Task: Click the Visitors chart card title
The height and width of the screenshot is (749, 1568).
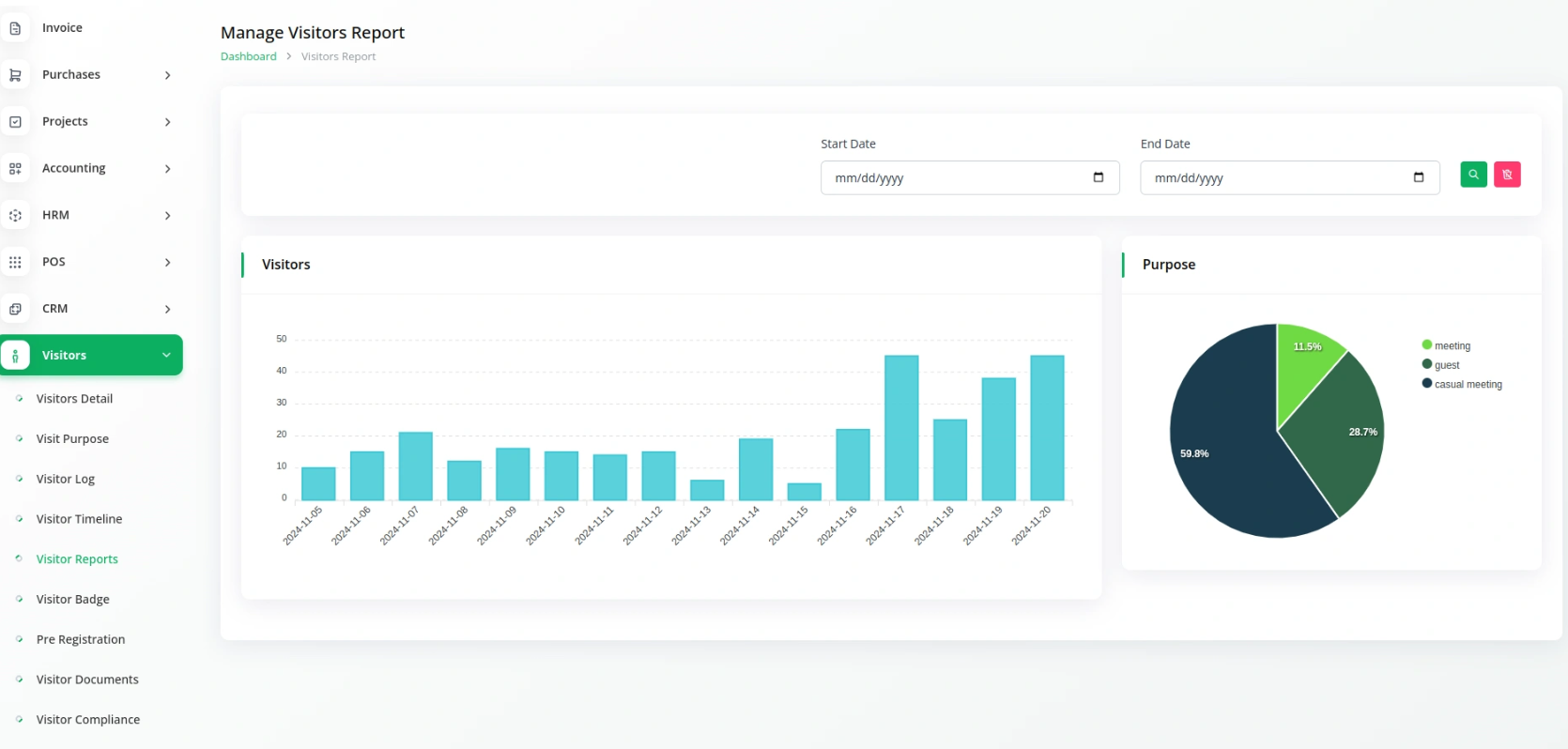Action: (286, 265)
